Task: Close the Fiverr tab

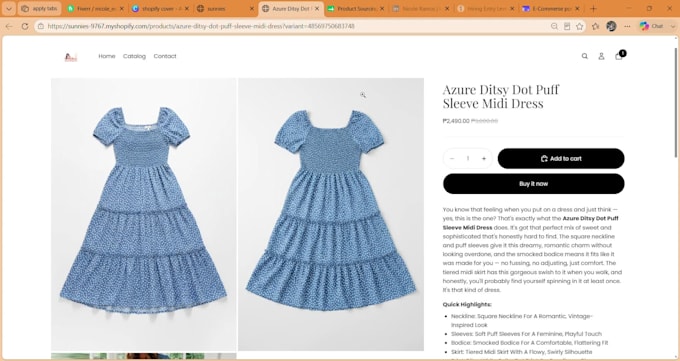Action: click(121, 9)
